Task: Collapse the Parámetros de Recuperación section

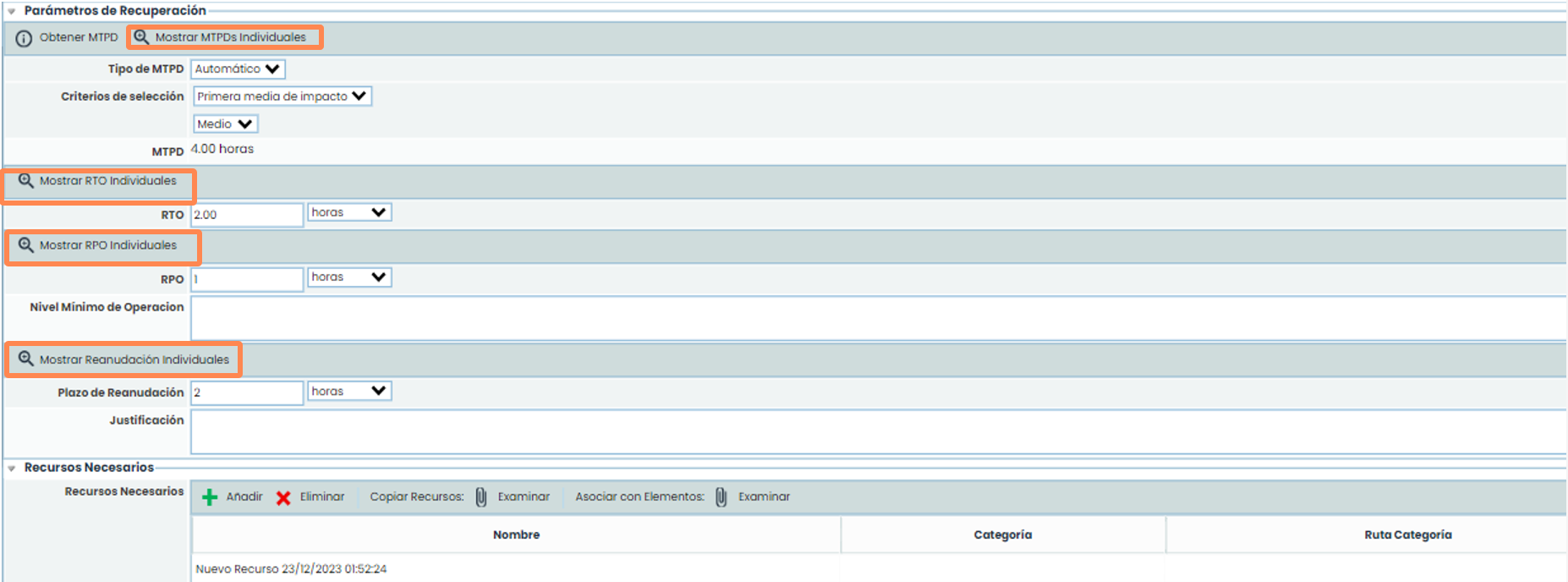Action: tap(12, 11)
